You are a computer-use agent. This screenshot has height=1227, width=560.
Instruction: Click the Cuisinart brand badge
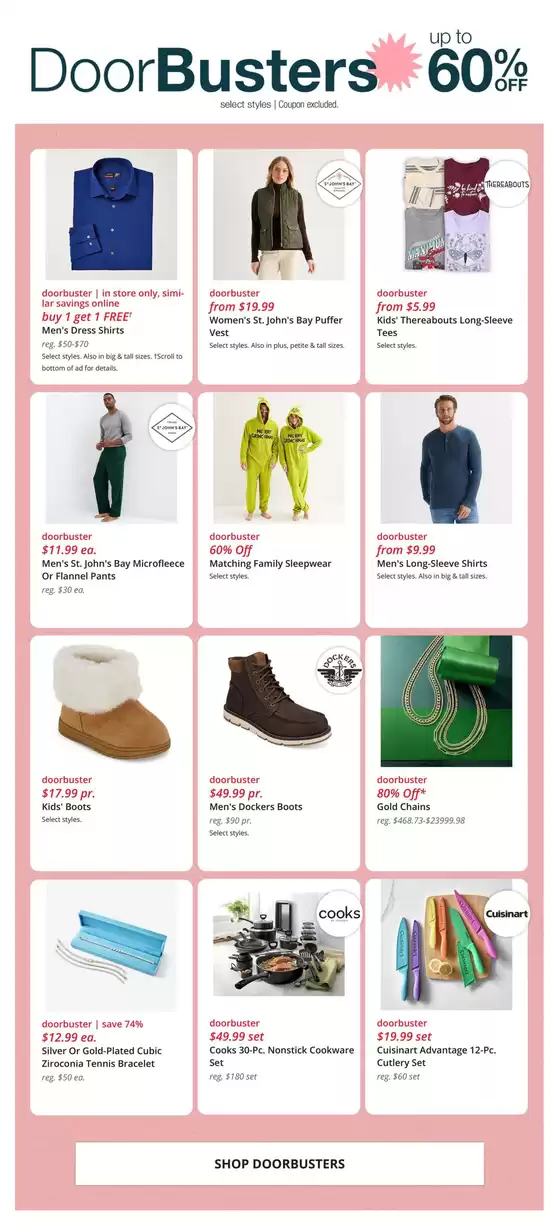point(507,913)
